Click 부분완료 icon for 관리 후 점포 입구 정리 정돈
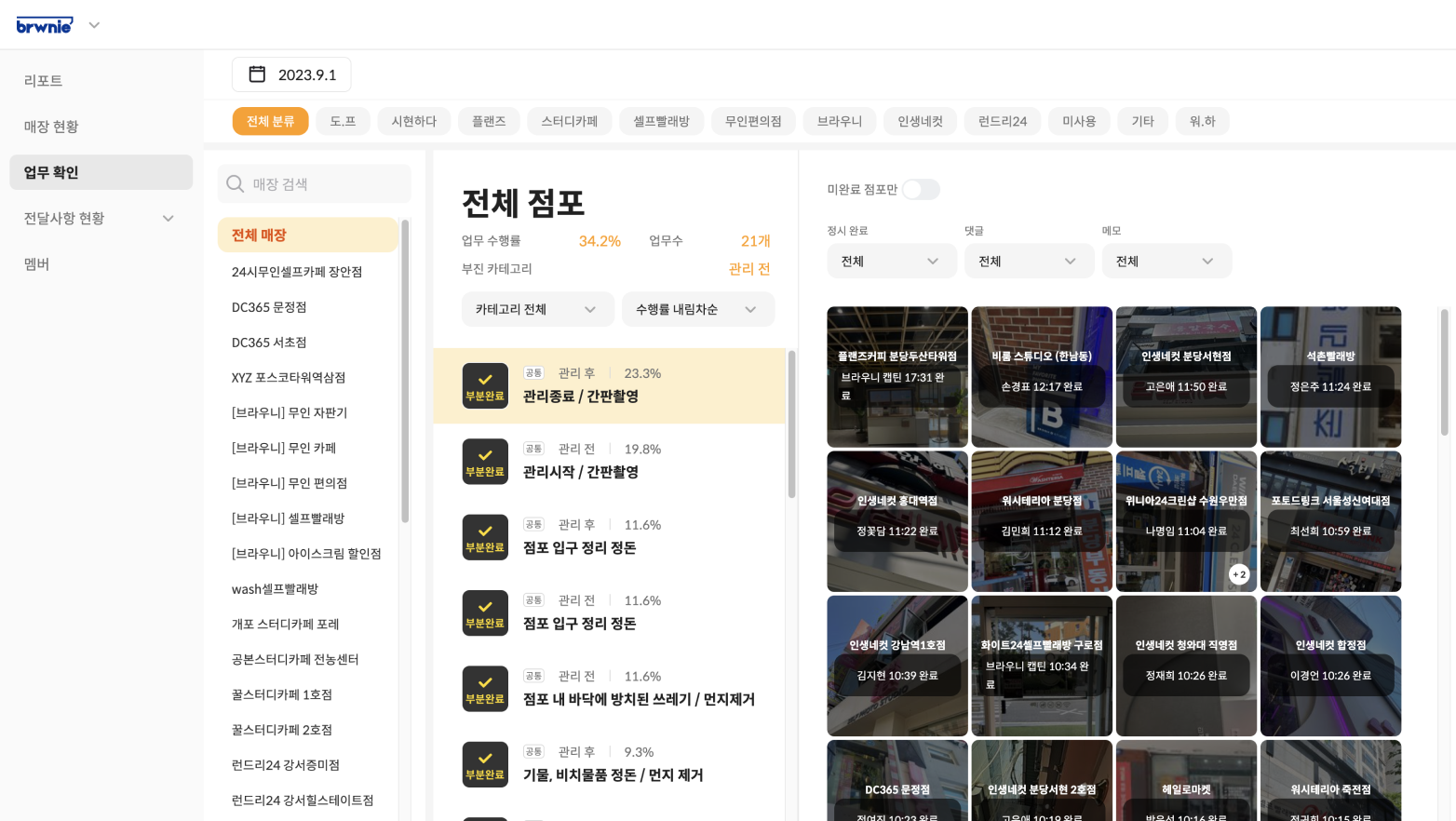This screenshot has width=1456, height=821. 485,537
